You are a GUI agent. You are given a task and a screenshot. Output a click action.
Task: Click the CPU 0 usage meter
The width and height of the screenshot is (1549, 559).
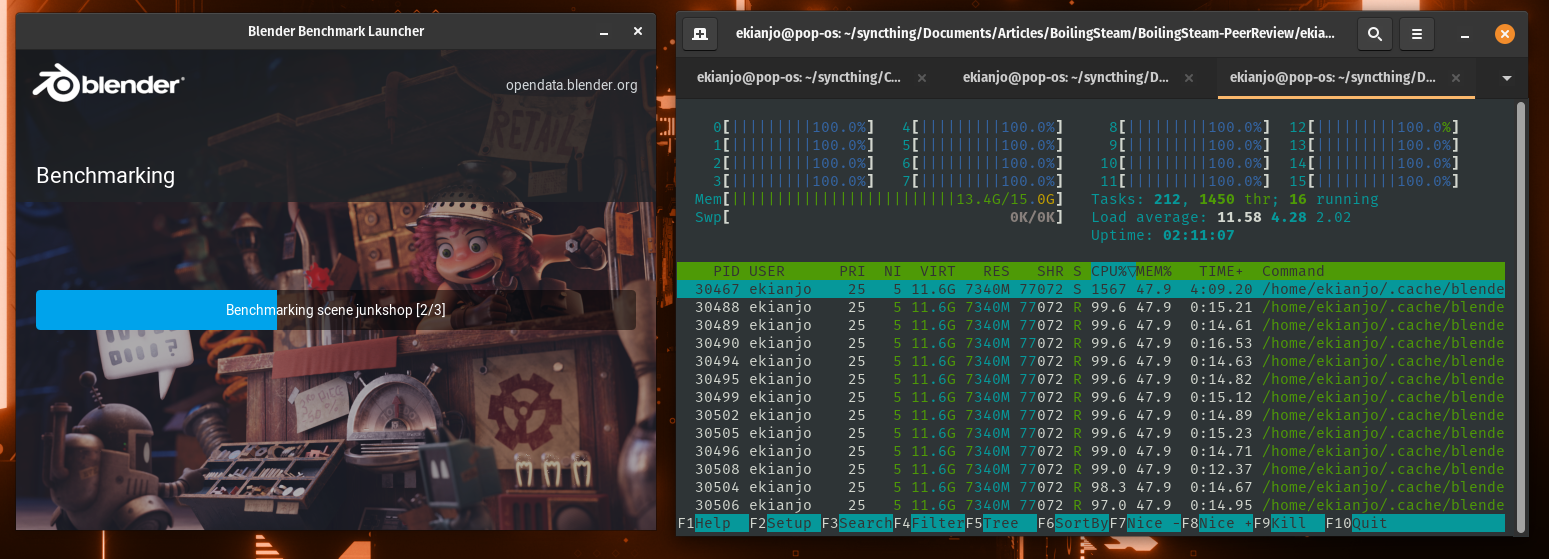(793, 127)
